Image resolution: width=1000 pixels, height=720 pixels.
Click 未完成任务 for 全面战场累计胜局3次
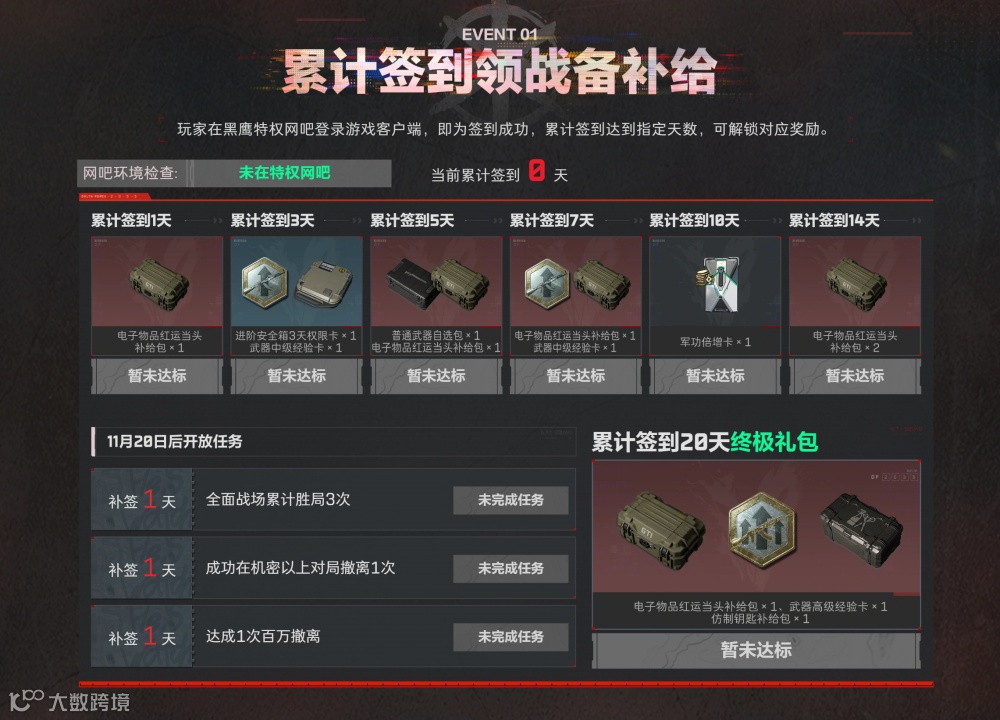511,500
